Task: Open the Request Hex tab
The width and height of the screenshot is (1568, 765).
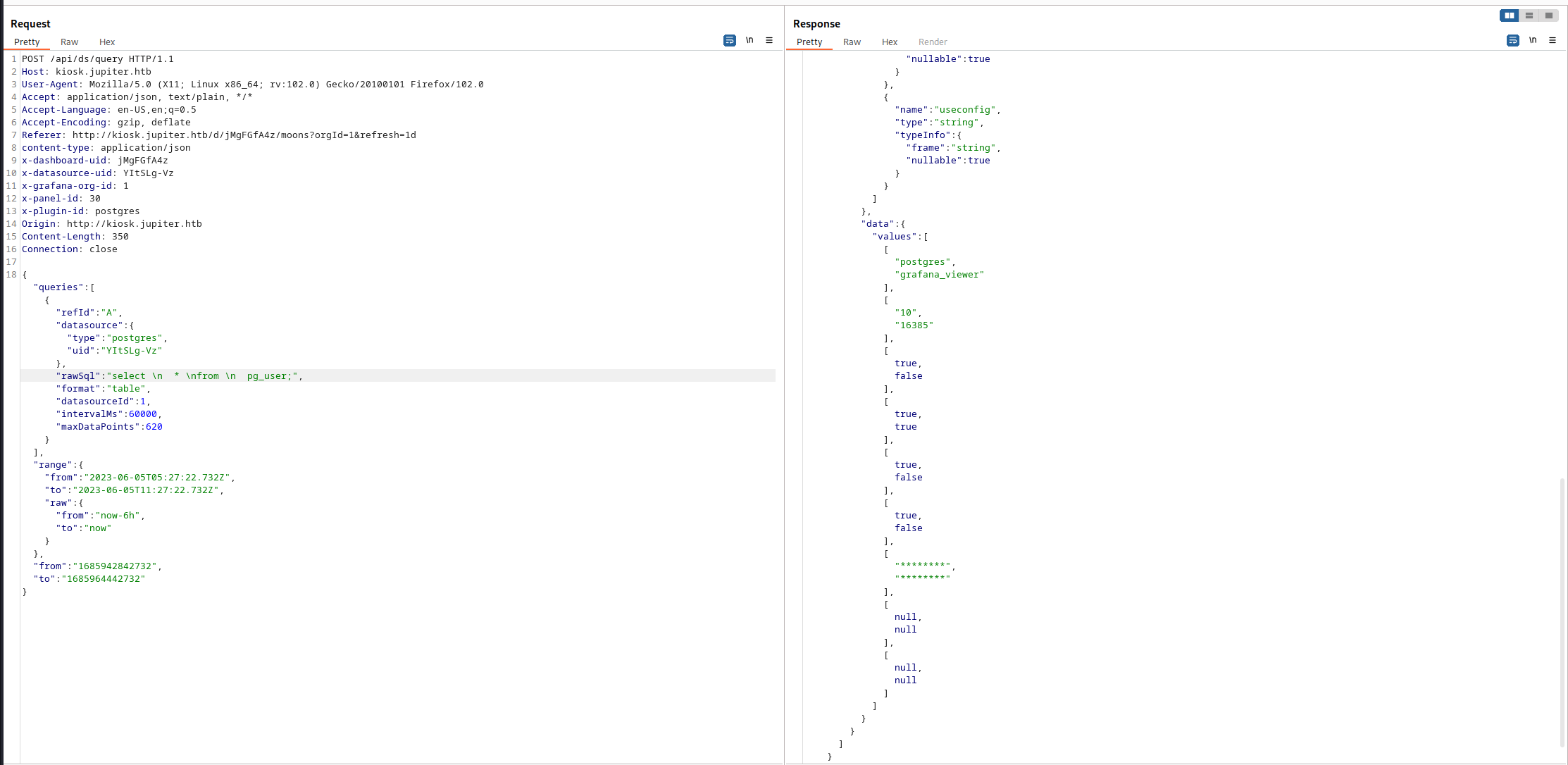Action: coord(107,42)
